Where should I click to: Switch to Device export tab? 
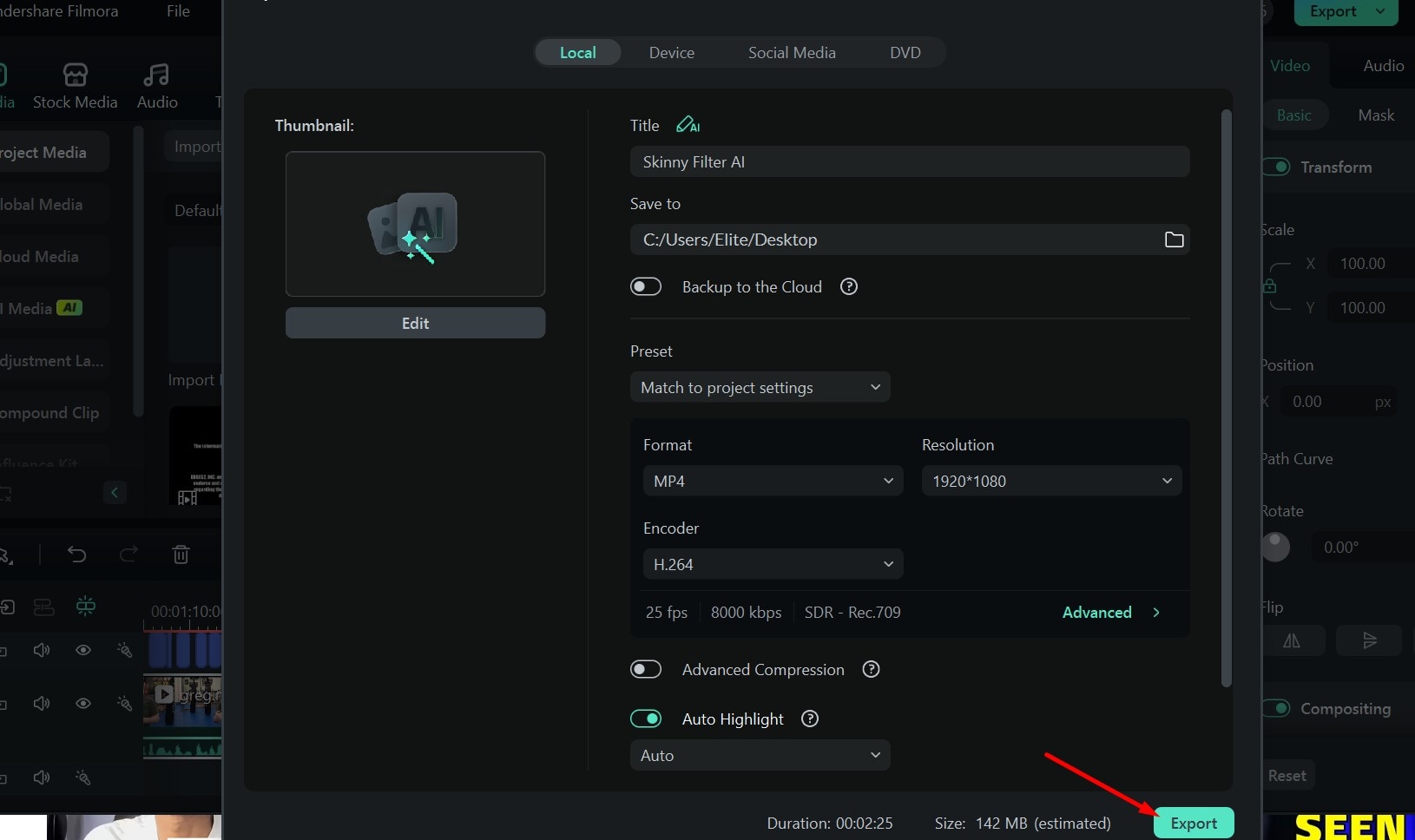coord(672,52)
